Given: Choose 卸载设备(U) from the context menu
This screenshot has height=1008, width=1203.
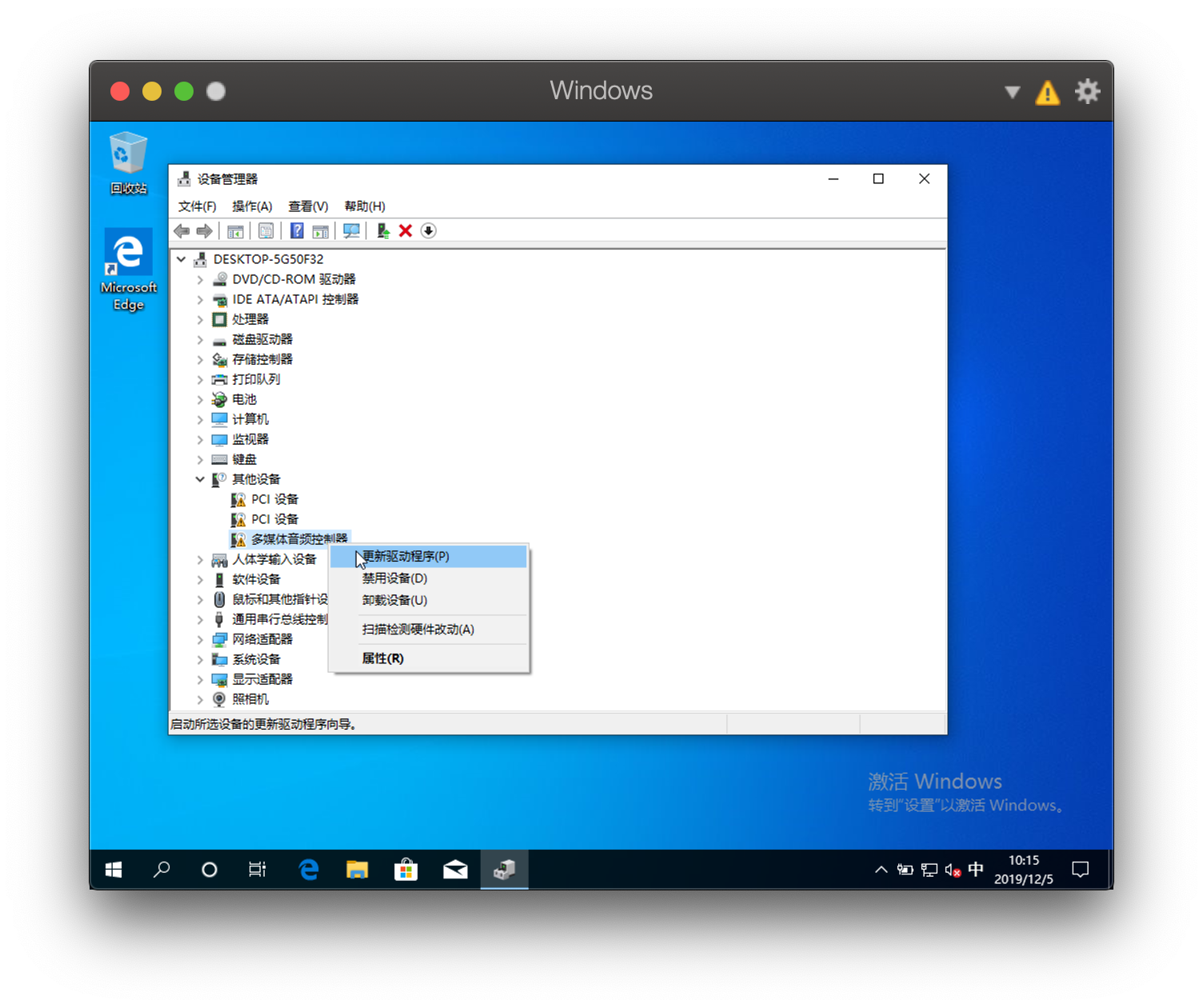Looking at the screenshot, I should point(394,600).
